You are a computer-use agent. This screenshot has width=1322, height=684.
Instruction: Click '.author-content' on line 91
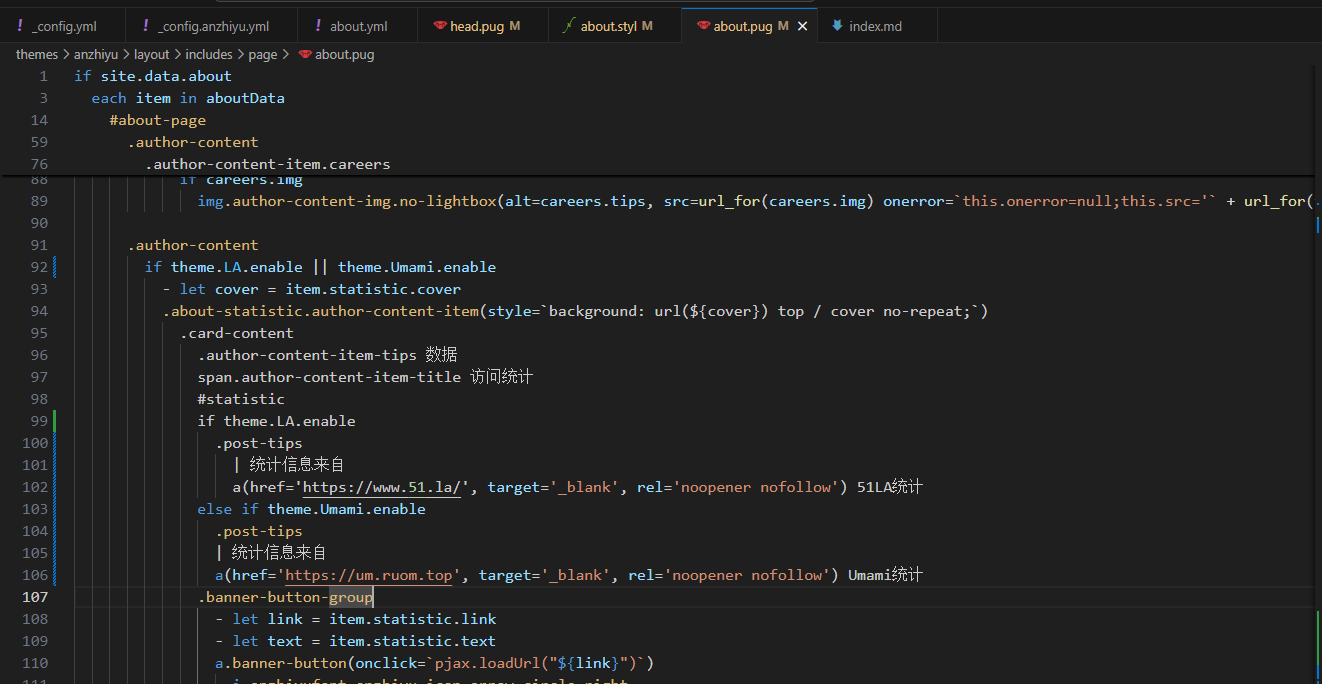click(193, 245)
